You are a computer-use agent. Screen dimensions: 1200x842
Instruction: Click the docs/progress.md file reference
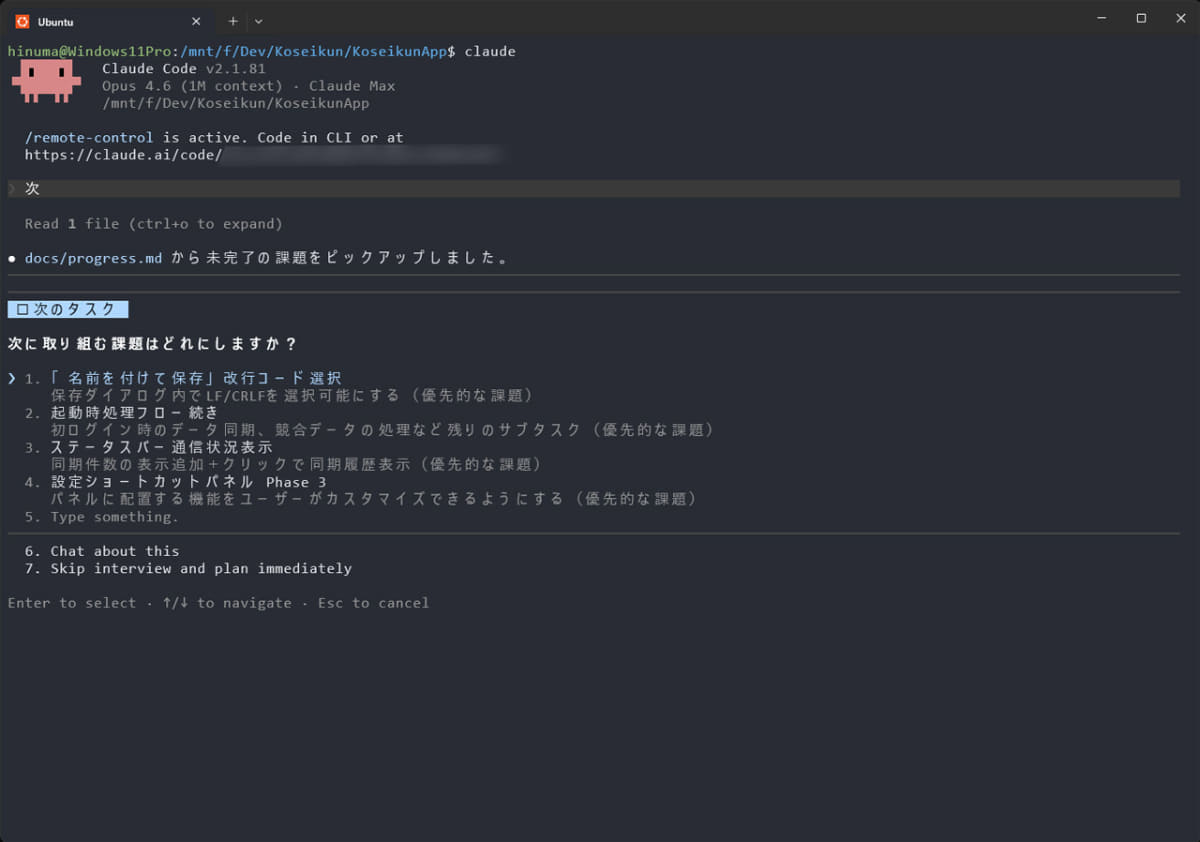tap(93, 257)
